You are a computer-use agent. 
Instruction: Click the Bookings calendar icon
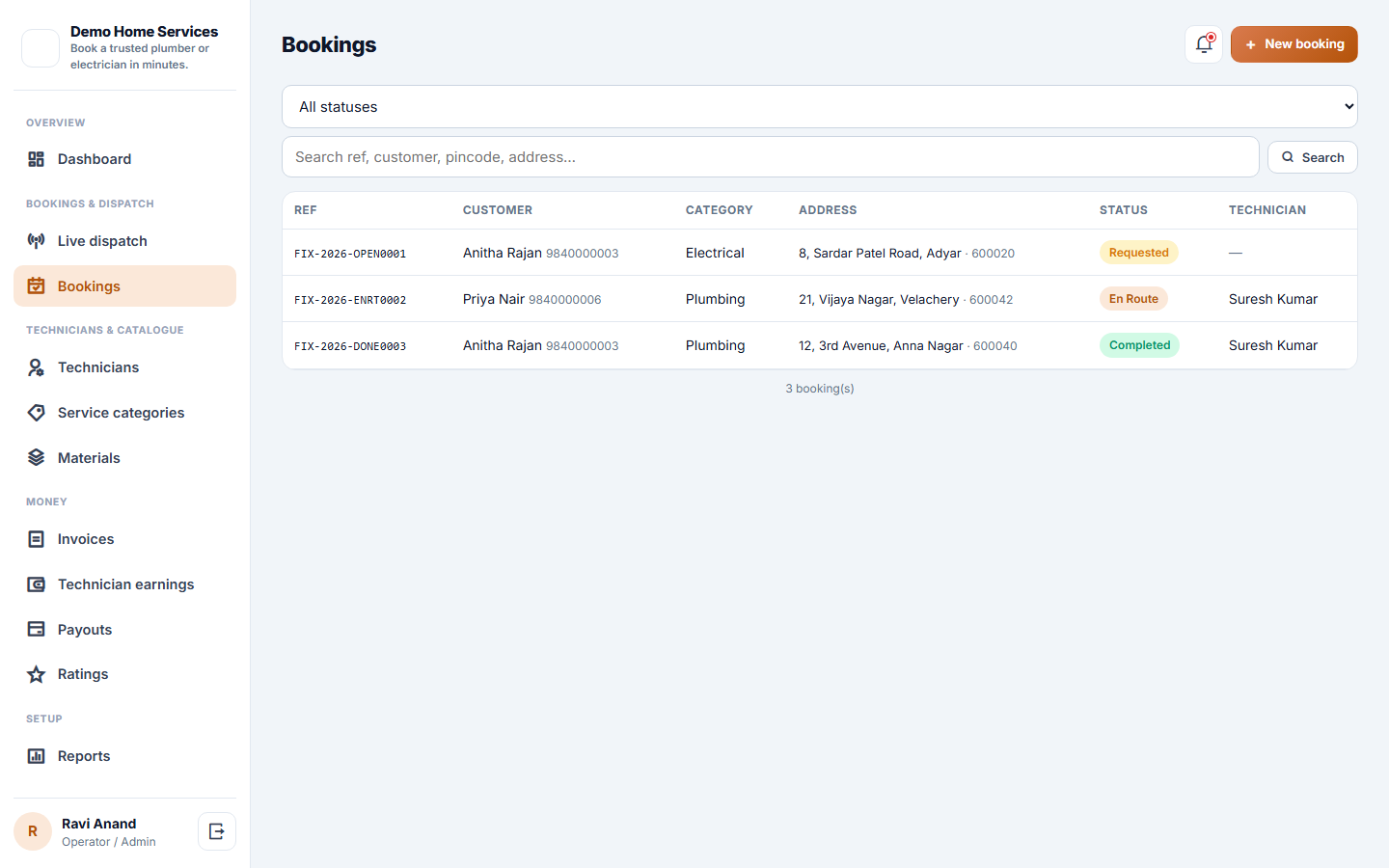coord(36,286)
